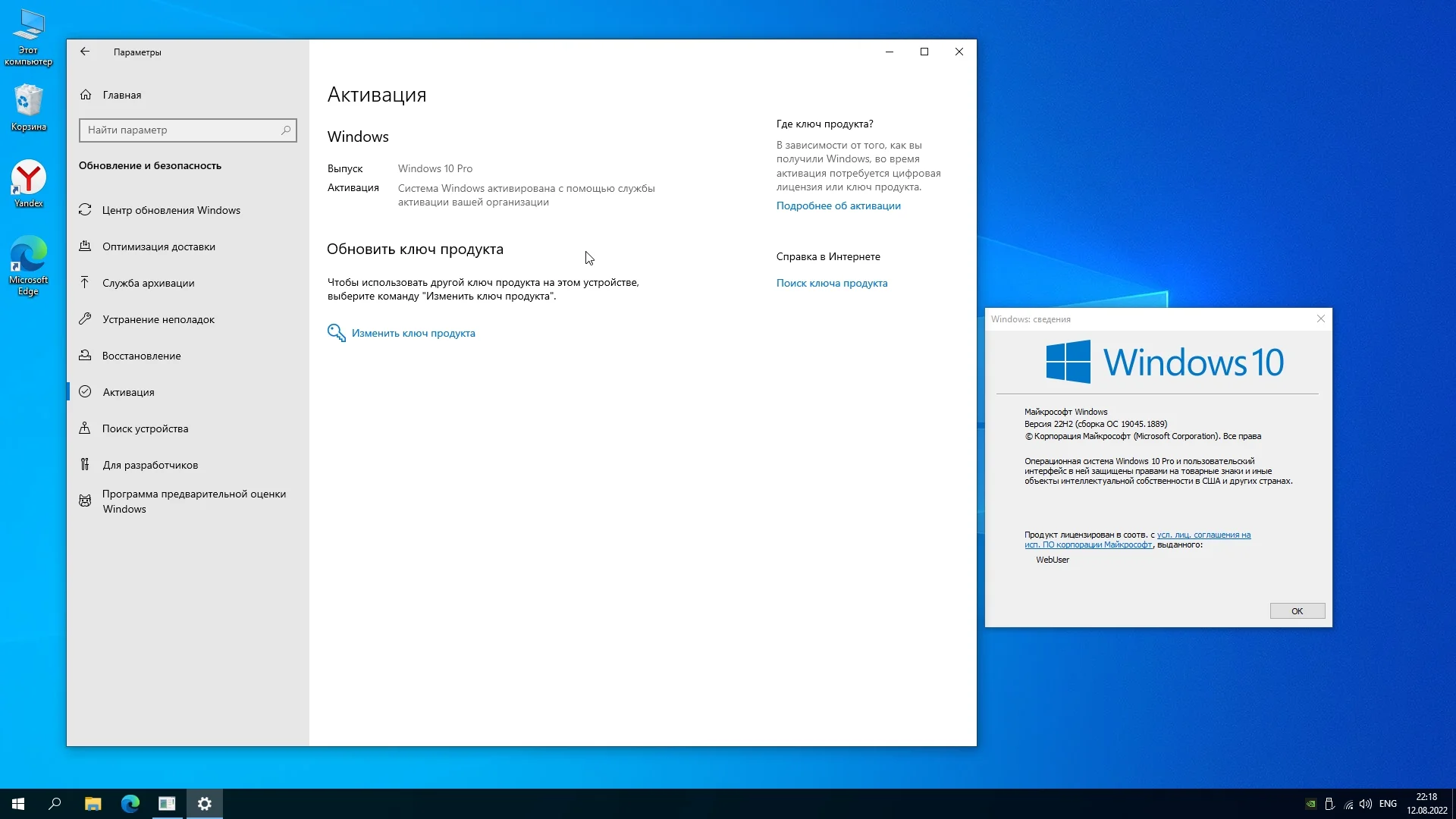This screenshot has height=819, width=1456.
Task: Open Центр обновления Windows section
Action: [171, 210]
